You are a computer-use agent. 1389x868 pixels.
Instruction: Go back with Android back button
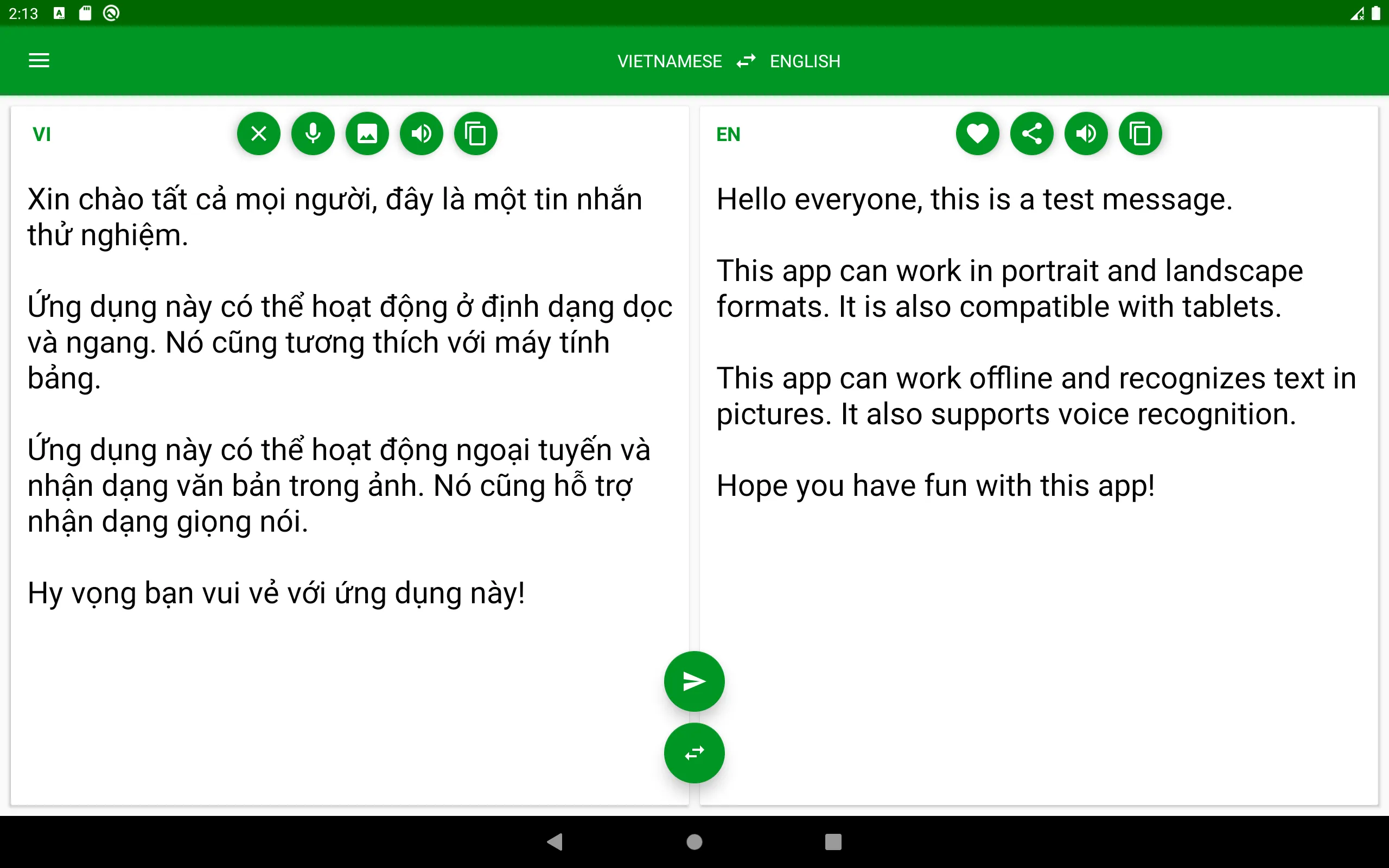555,841
